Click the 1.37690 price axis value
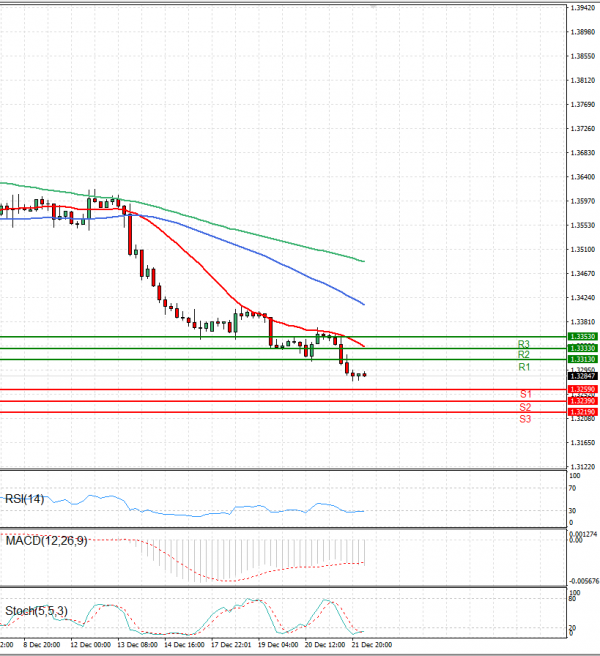 tap(583, 105)
